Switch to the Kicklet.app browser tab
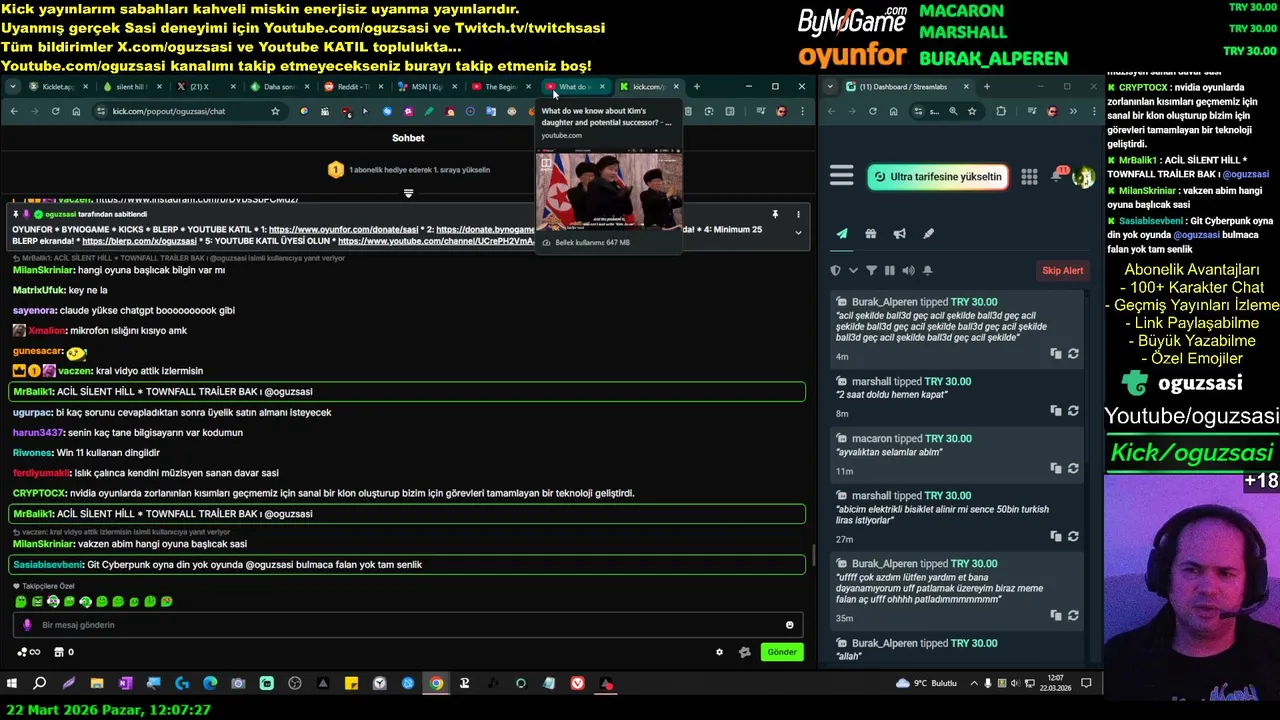This screenshot has width=1280, height=720. coord(58,87)
